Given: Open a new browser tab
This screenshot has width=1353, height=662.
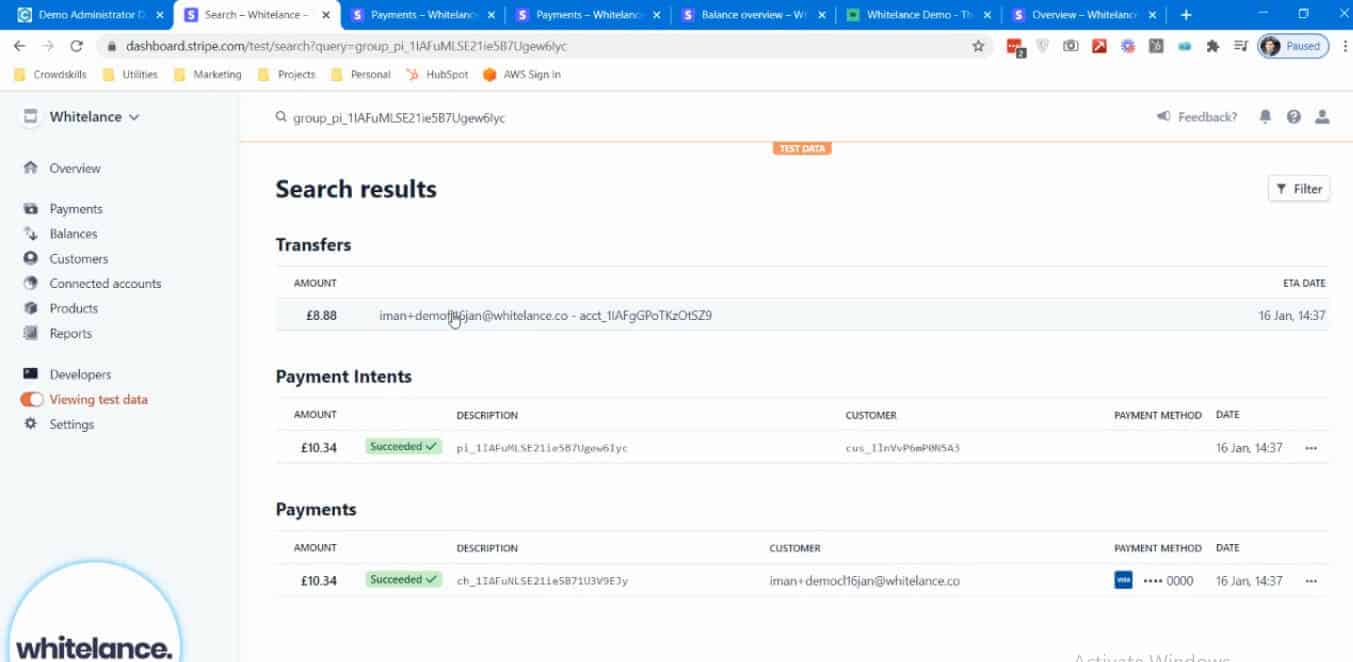Looking at the screenshot, I should click(x=1186, y=15).
